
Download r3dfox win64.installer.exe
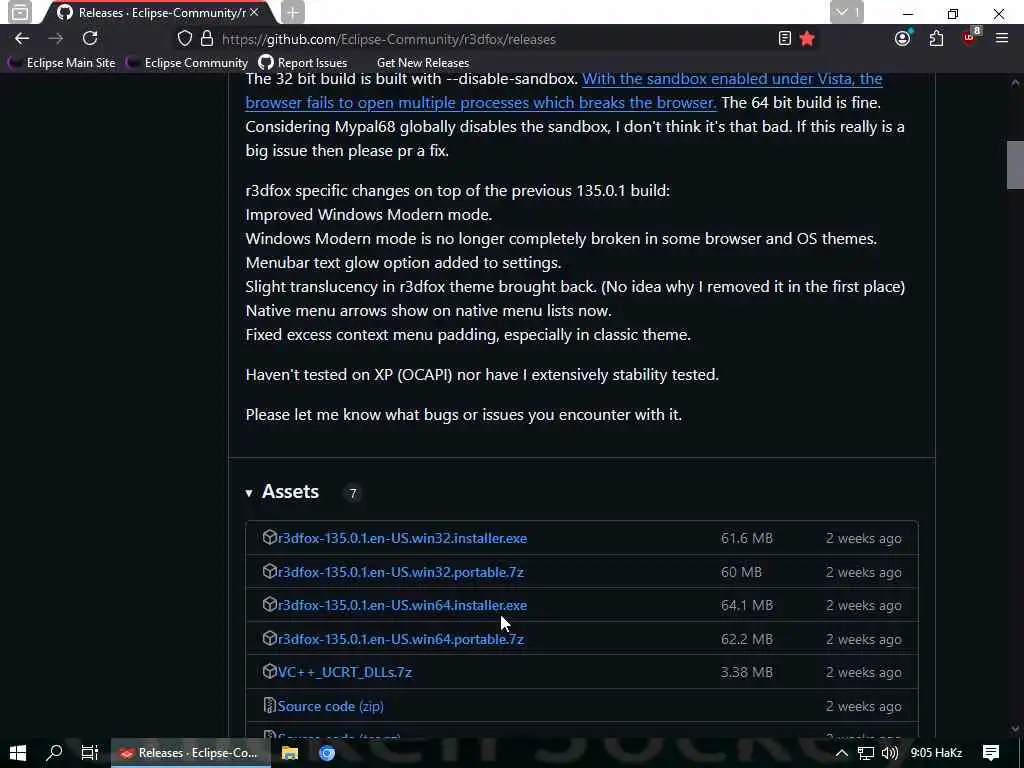pyautogui.click(x=402, y=605)
